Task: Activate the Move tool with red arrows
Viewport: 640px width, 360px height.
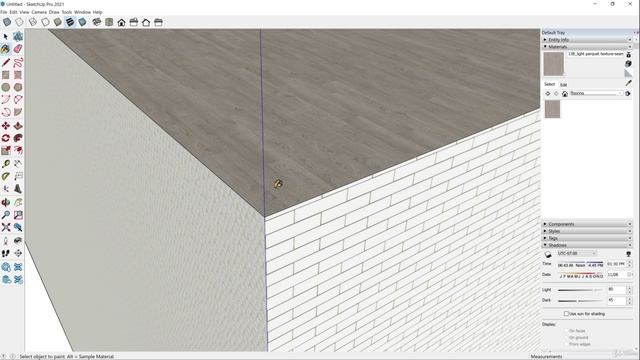Action: [x=6, y=126]
